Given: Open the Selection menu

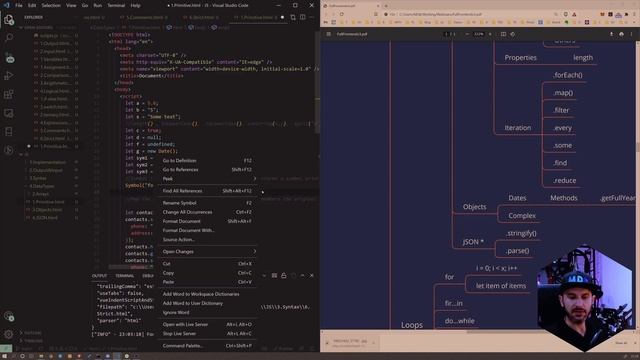Looking at the screenshot, I should click(x=51, y=5).
